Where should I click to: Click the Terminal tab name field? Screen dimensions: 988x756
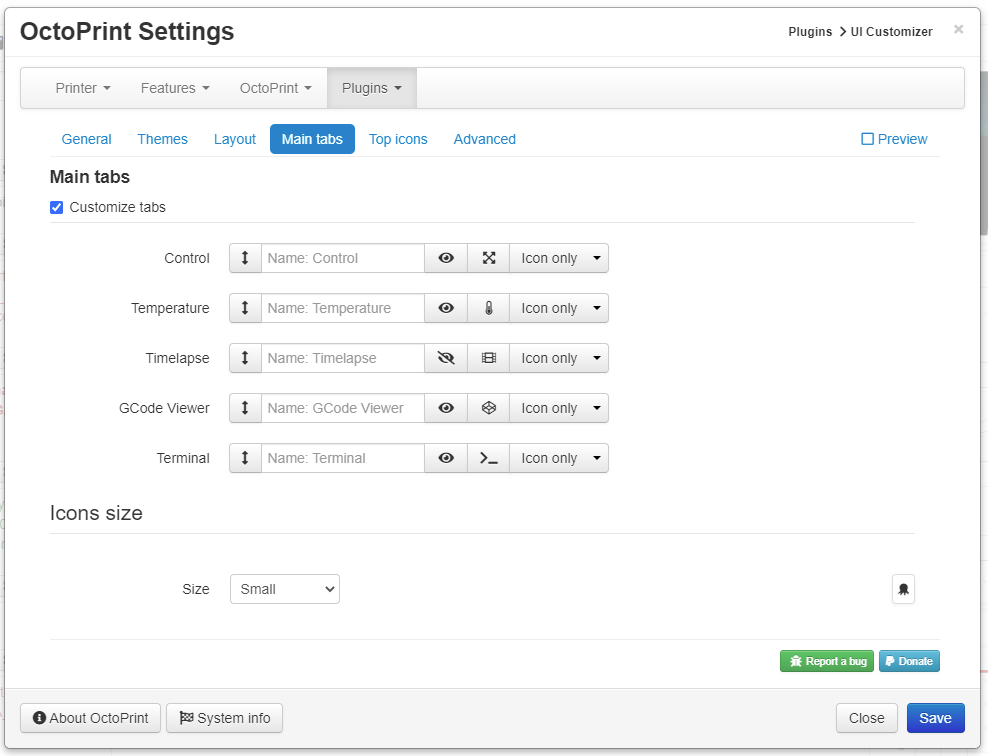coord(343,458)
